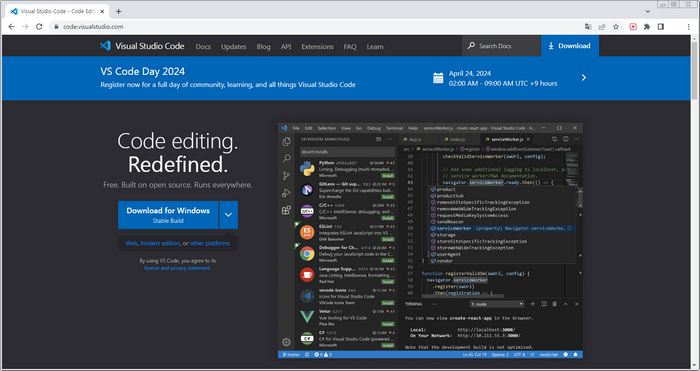
Task: View site information via the lock icon
Action: coord(56,27)
